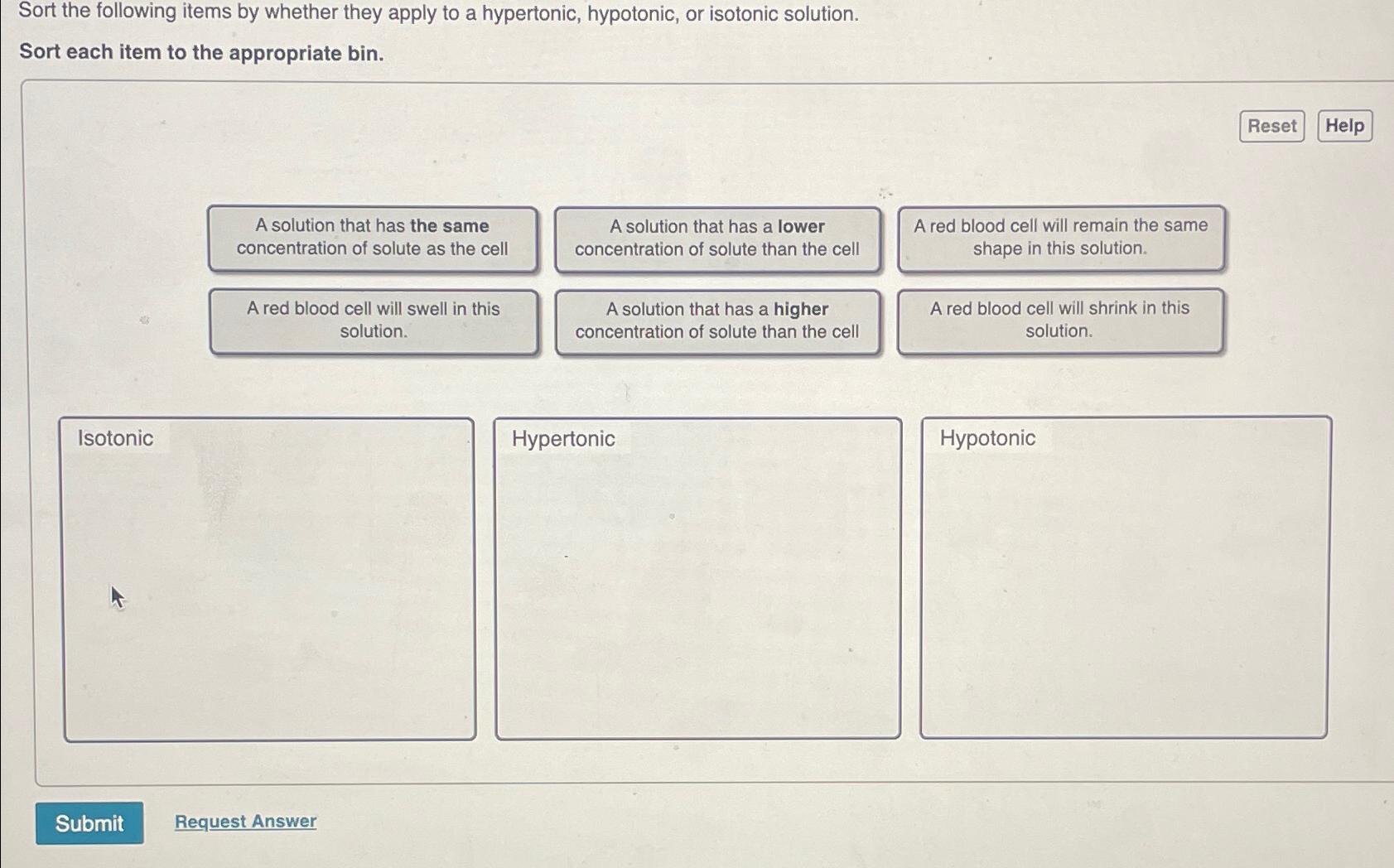Click the Reset button

(x=1271, y=126)
